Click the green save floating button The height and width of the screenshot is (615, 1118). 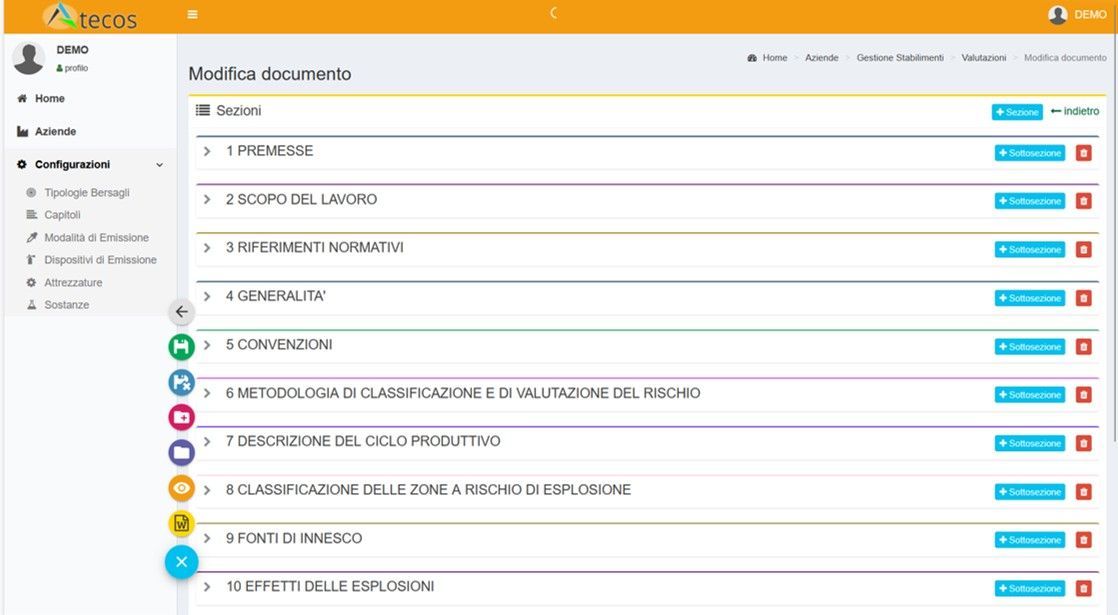click(x=181, y=347)
